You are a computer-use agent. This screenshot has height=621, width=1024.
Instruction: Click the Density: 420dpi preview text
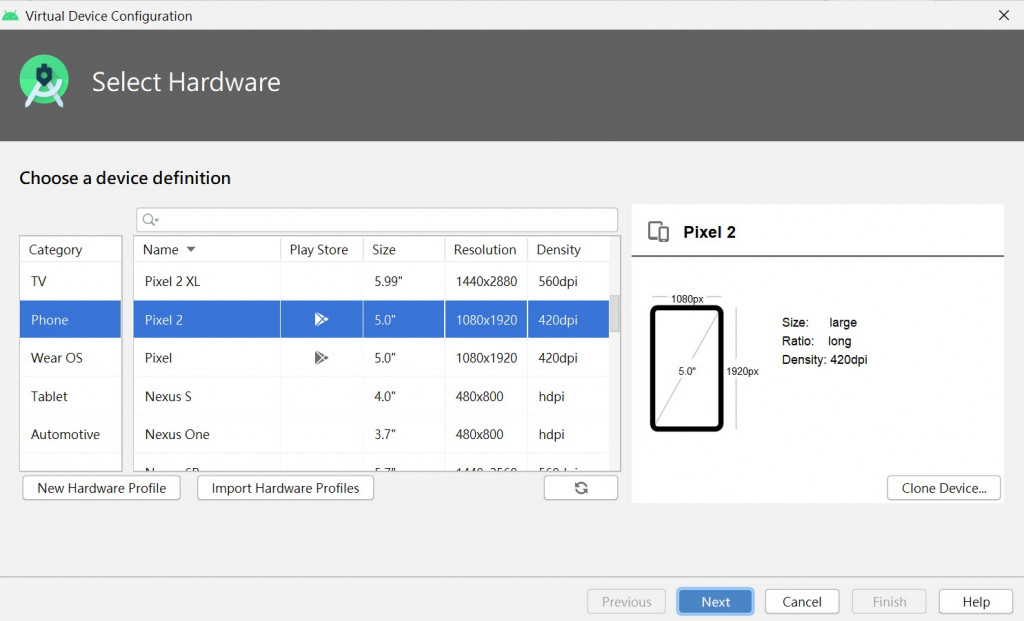point(824,359)
